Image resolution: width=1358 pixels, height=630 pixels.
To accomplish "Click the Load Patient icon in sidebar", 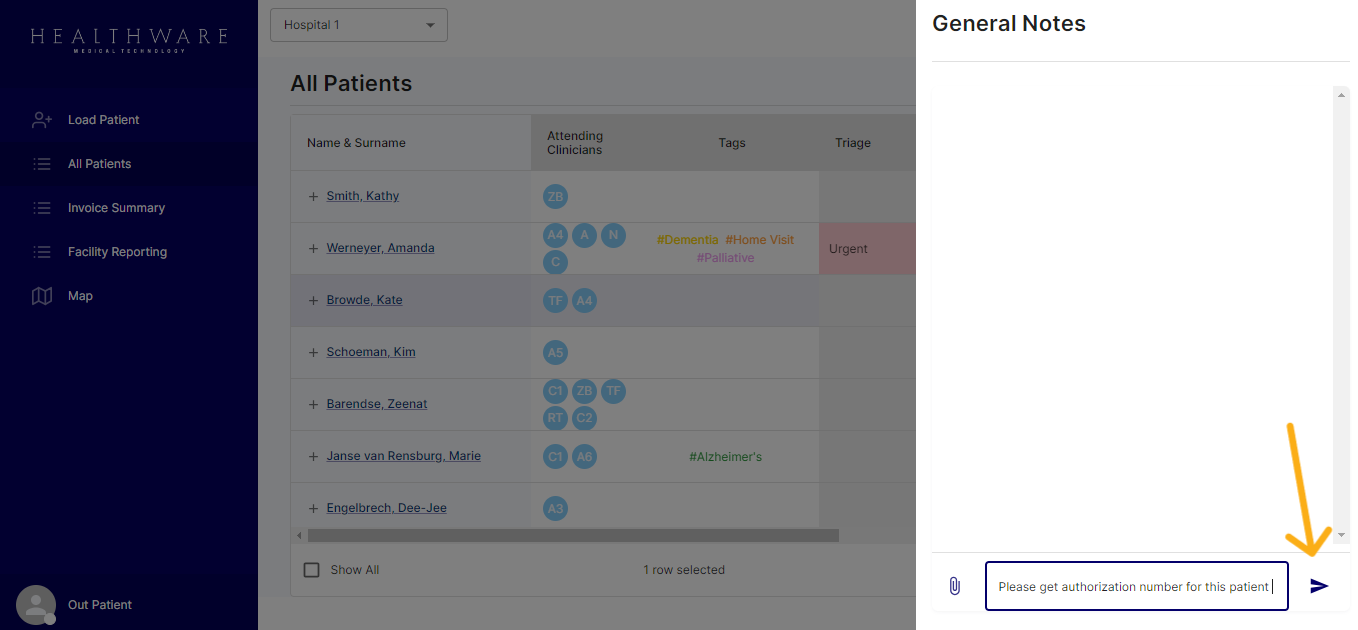I will coord(42,120).
